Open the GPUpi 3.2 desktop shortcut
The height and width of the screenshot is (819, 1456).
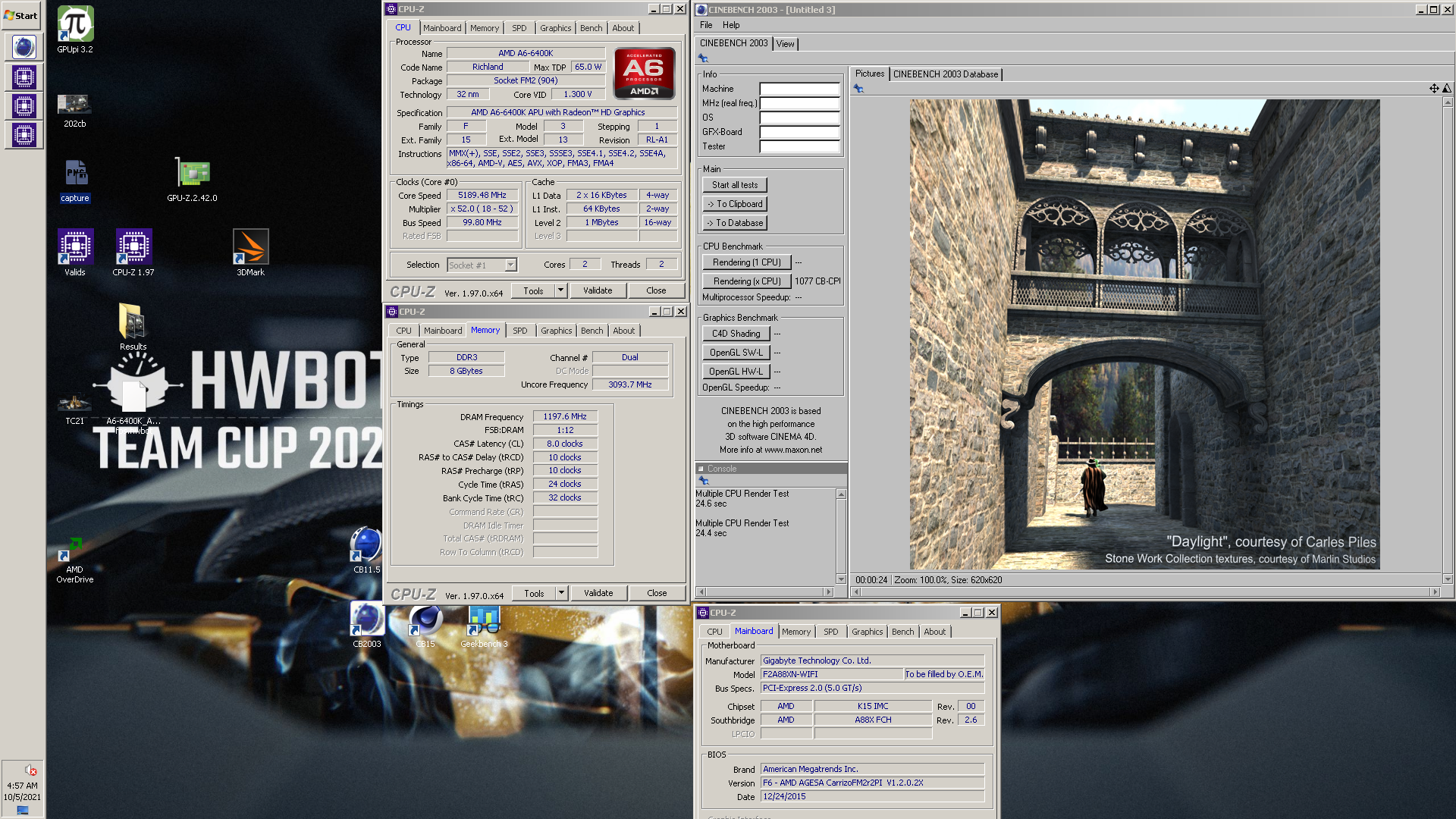click(x=75, y=30)
